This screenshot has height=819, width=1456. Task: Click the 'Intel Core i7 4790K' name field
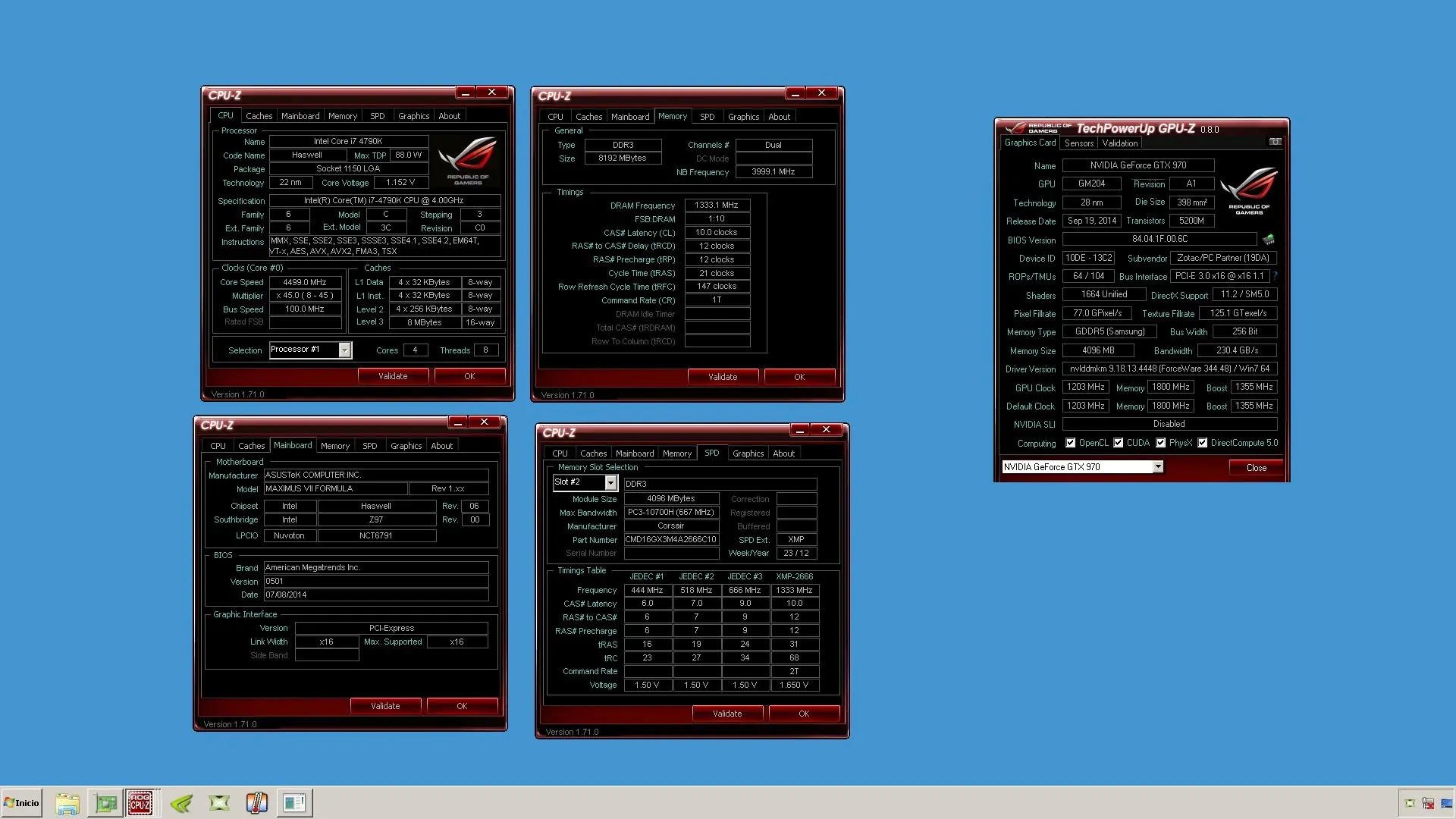coord(349,141)
